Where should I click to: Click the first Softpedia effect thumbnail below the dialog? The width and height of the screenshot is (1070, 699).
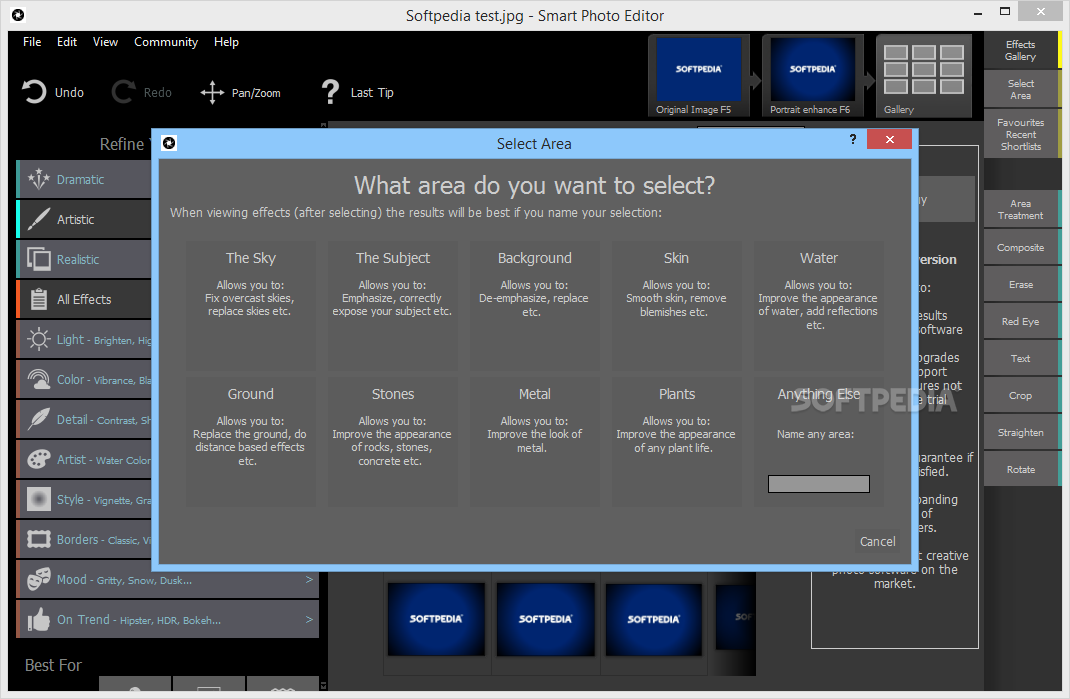(x=436, y=619)
